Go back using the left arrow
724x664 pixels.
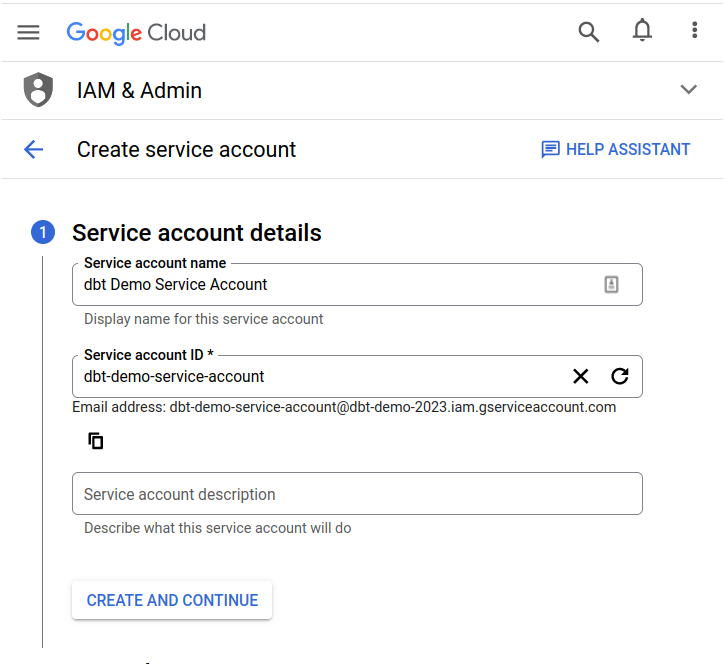tap(34, 150)
